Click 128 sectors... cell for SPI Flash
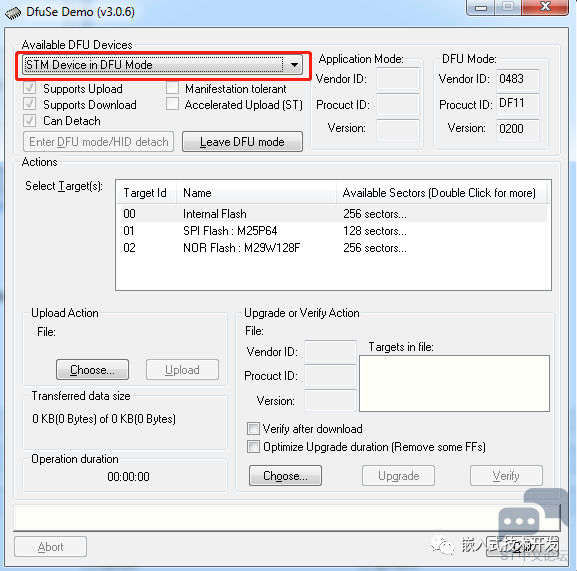 pyautogui.click(x=375, y=231)
